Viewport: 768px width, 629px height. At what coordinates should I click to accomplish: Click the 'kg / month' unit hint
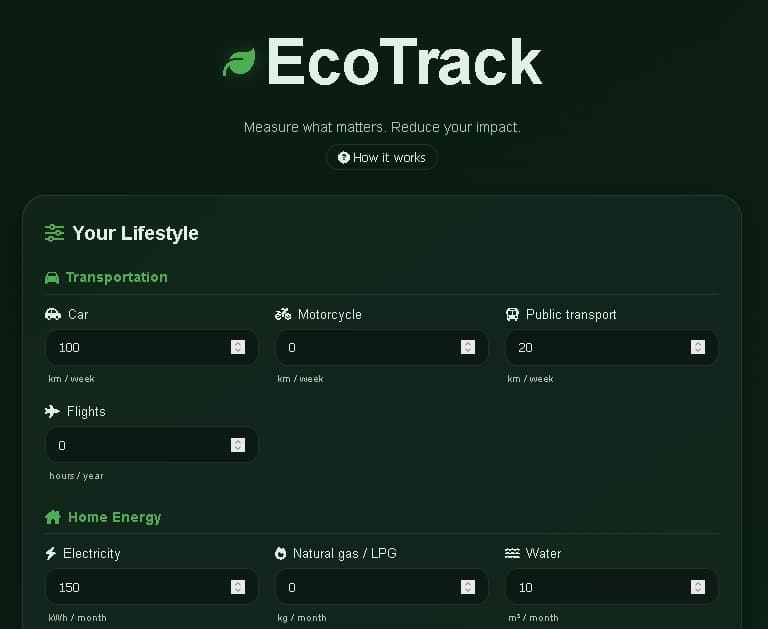tap(302, 618)
